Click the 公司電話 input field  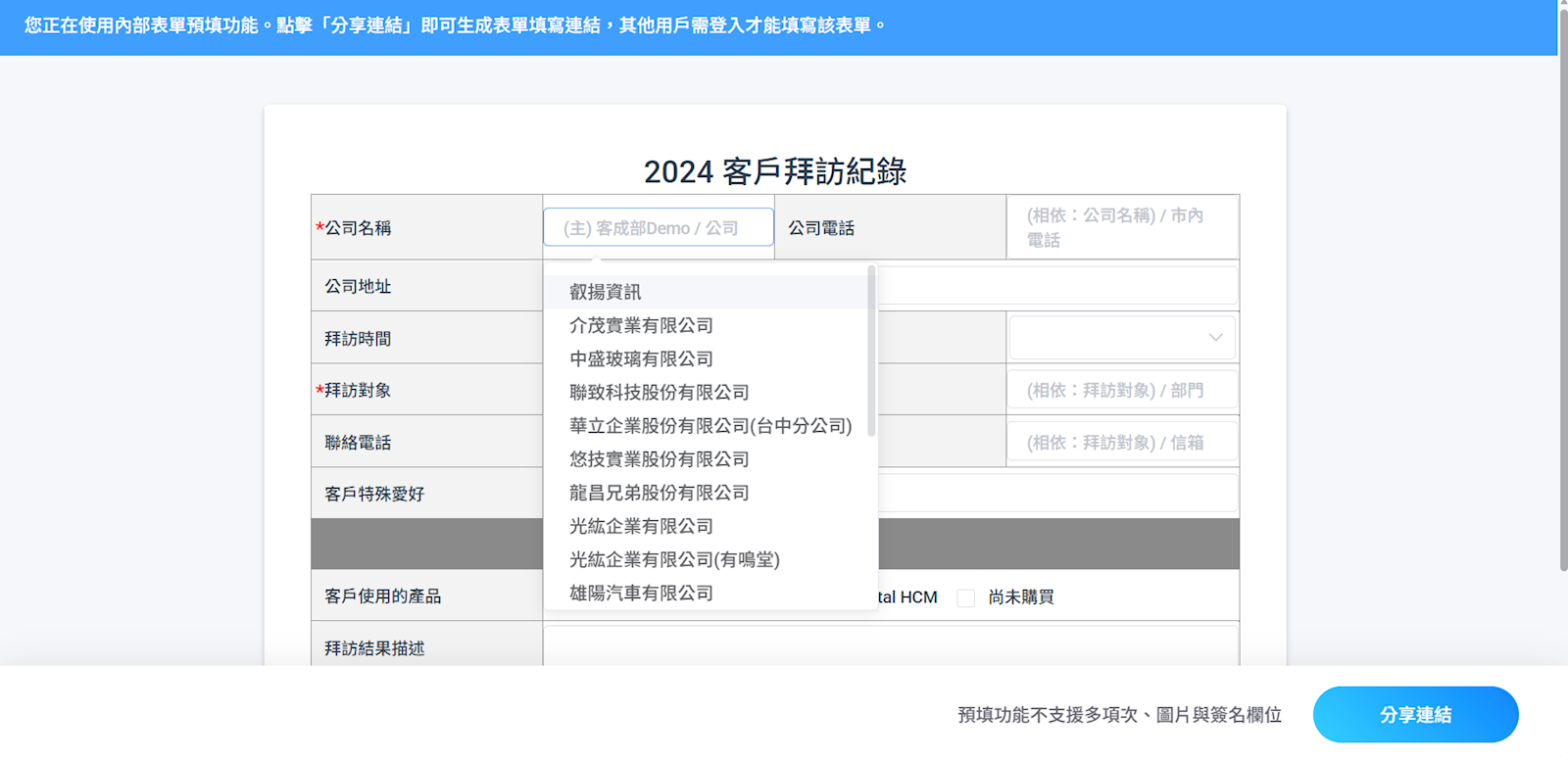1122,227
